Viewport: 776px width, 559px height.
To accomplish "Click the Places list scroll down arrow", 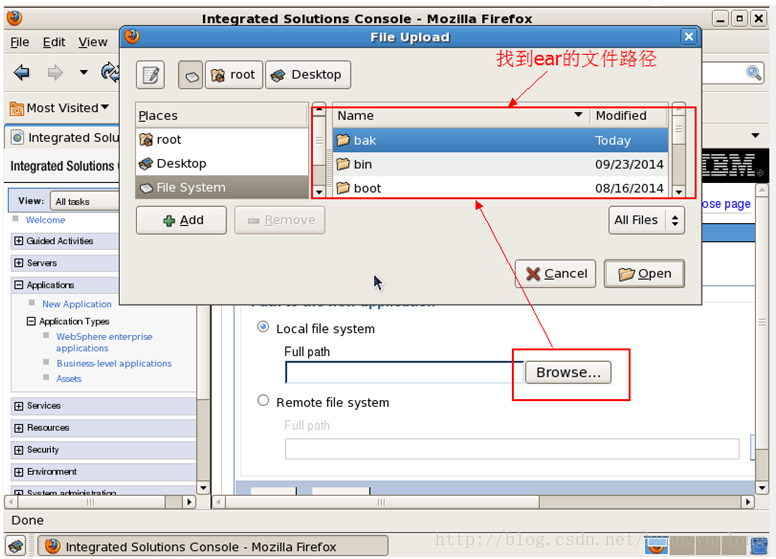I will (x=319, y=192).
